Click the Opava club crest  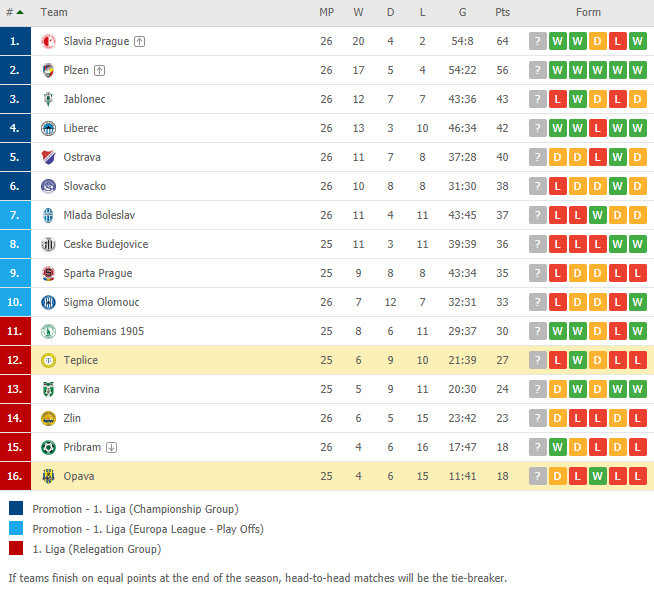click(48, 476)
